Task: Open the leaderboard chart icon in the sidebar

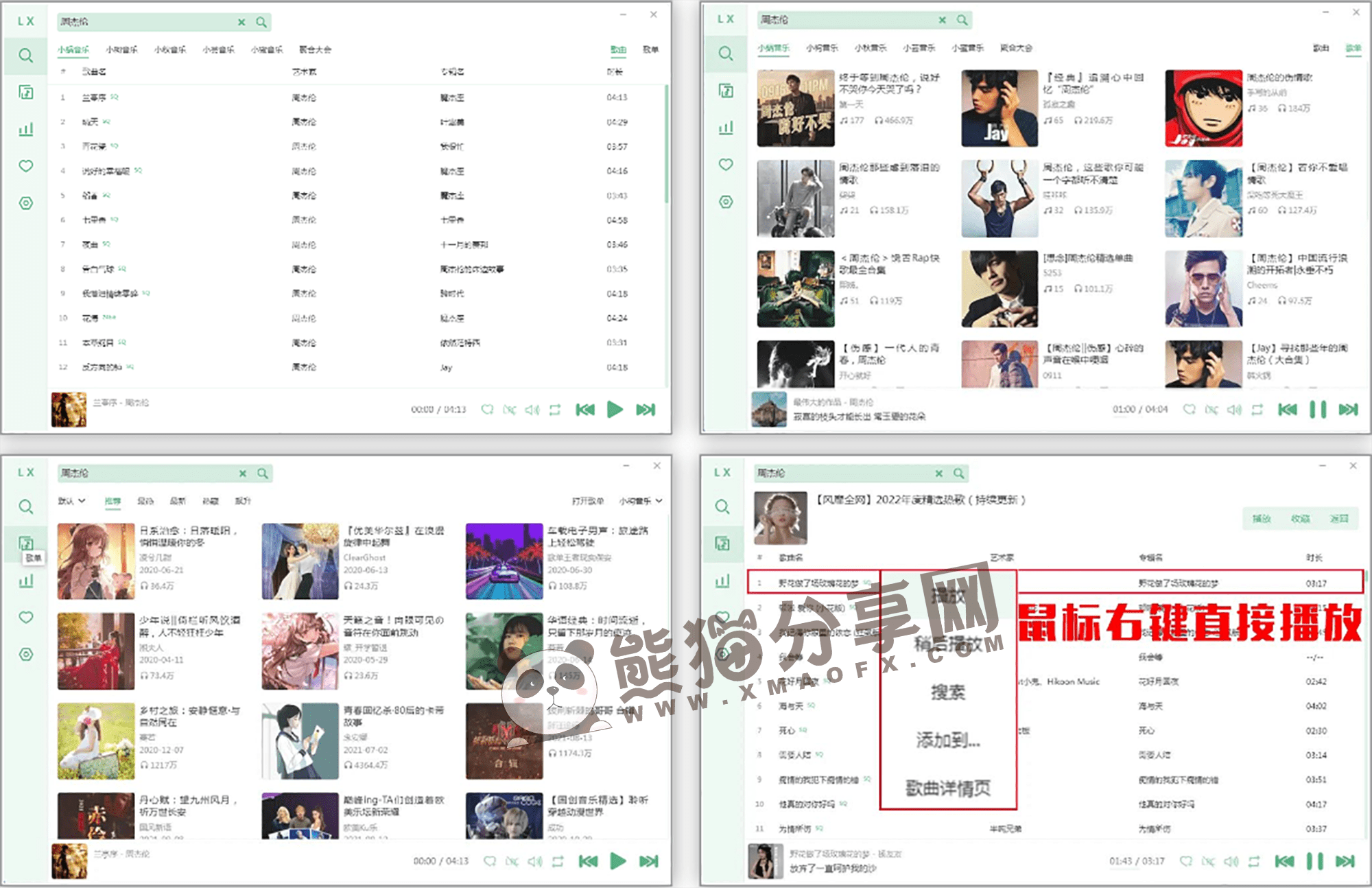Action: pyautogui.click(x=25, y=128)
